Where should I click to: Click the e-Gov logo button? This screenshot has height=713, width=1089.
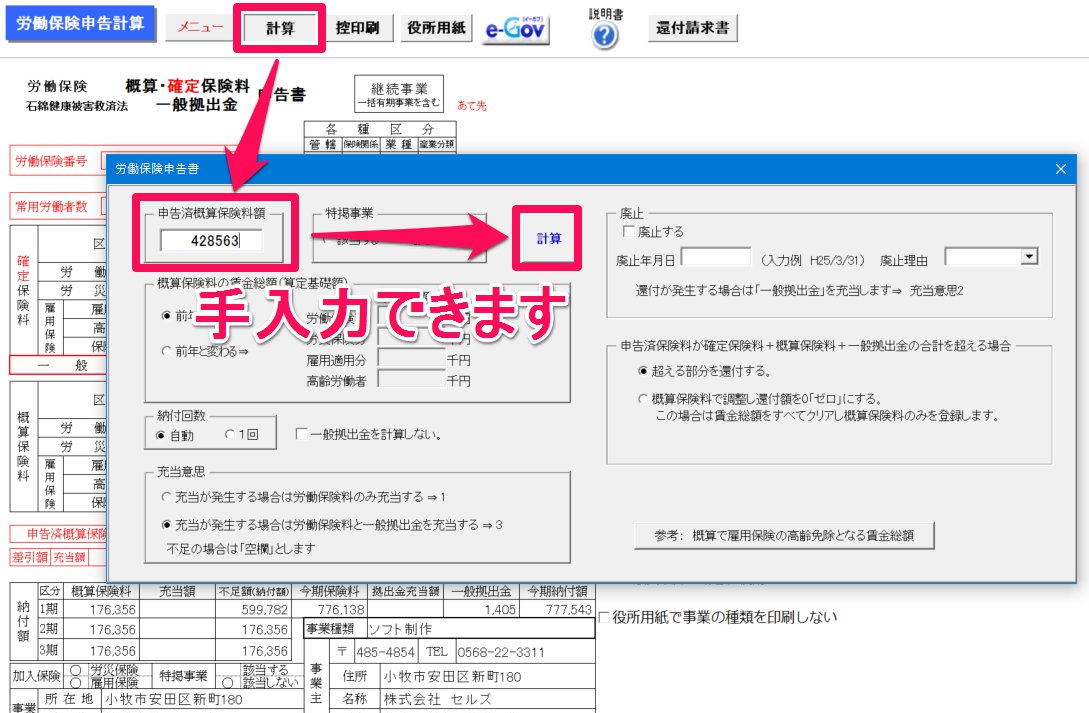(517, 28)
